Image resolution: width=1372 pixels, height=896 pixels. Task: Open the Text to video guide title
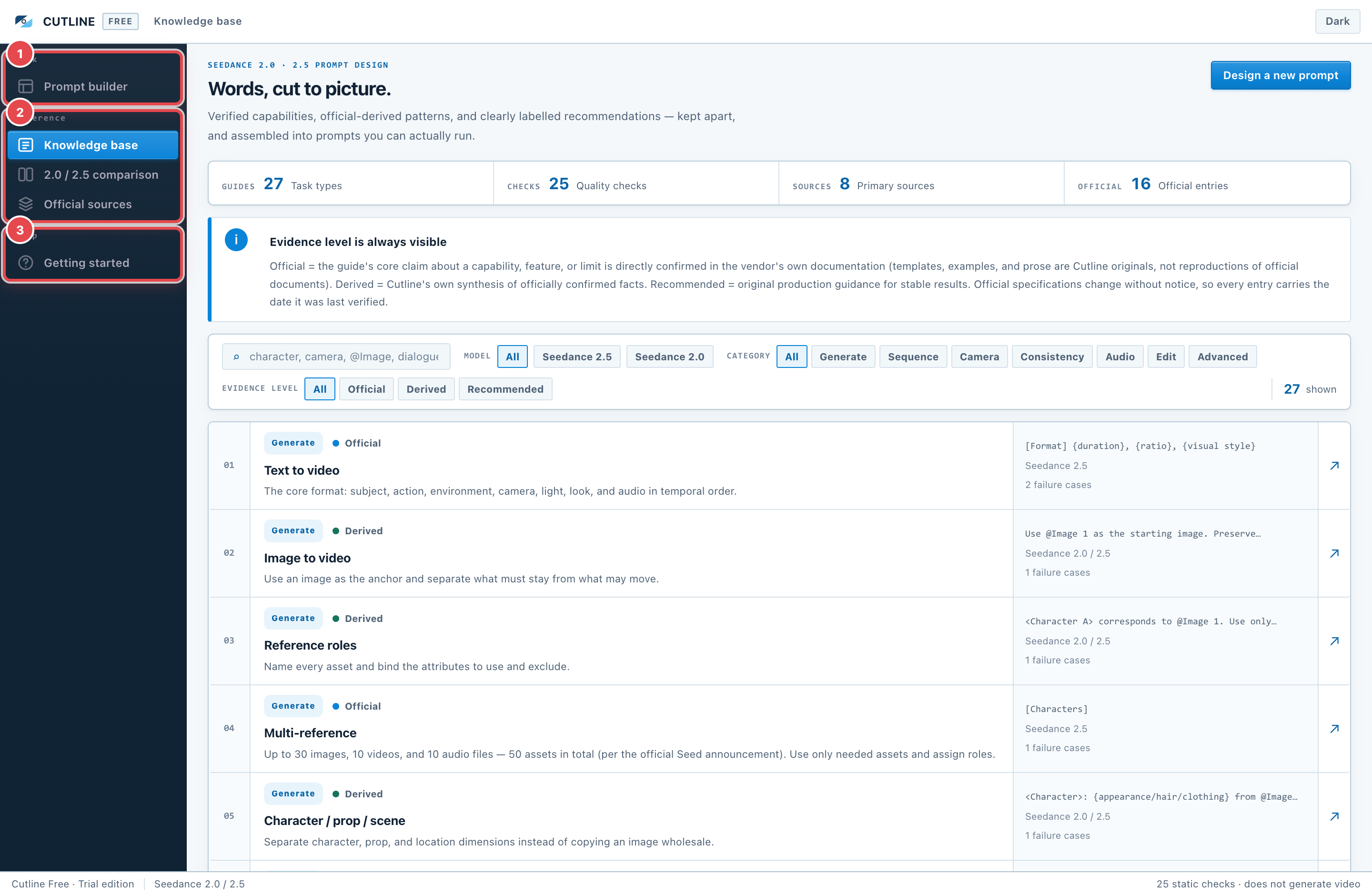pos(302,470)
